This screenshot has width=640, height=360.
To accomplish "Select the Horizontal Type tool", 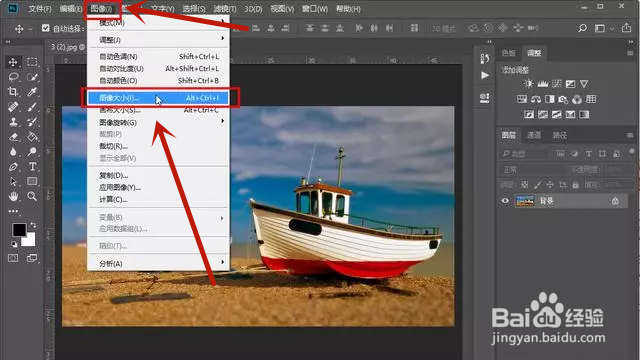I will pos(32,167).
